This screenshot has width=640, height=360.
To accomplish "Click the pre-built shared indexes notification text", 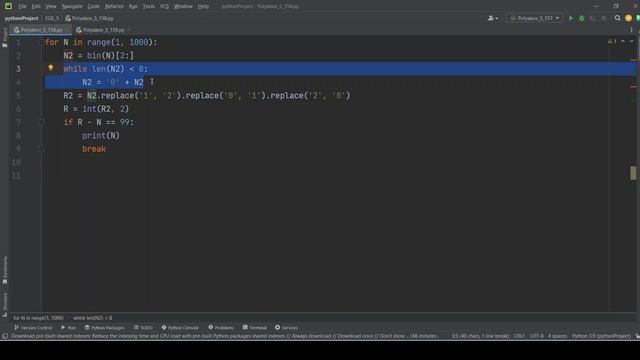I will coord(224,336).
